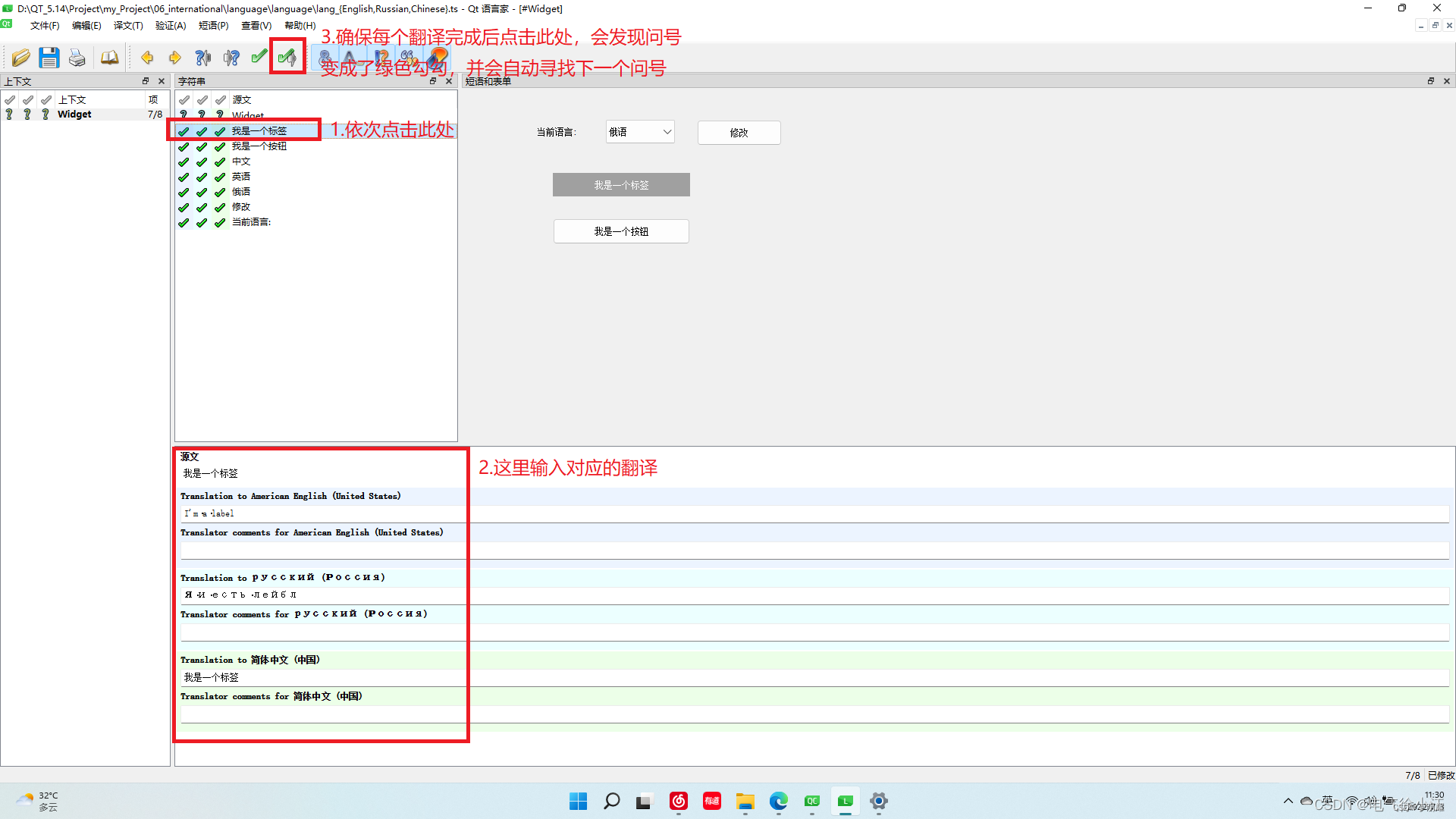Go to previous item with back arrow icon

click(147, 57)
